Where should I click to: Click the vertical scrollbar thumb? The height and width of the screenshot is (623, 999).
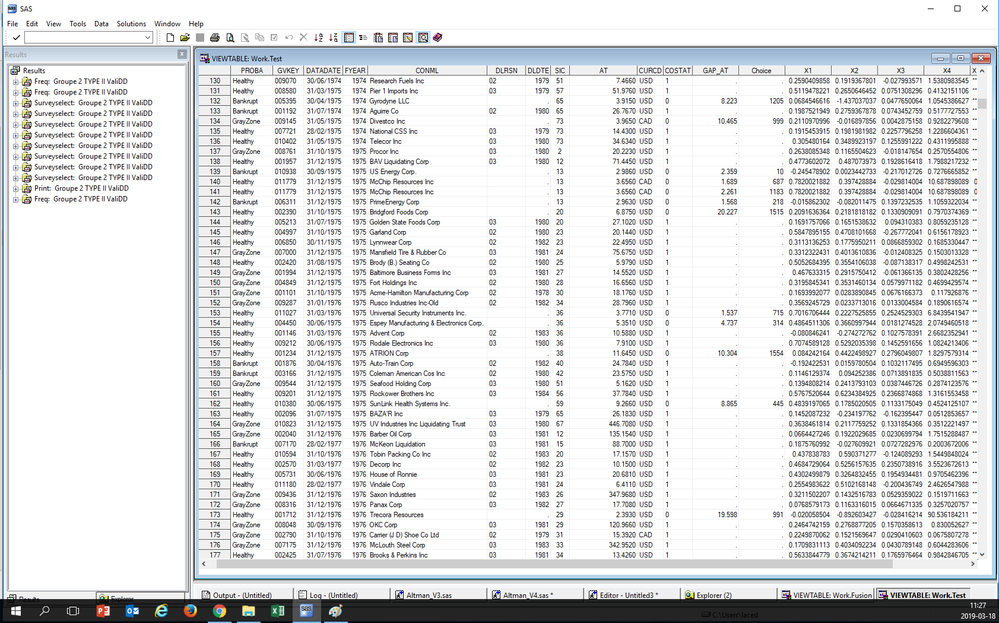coord(983,104)
